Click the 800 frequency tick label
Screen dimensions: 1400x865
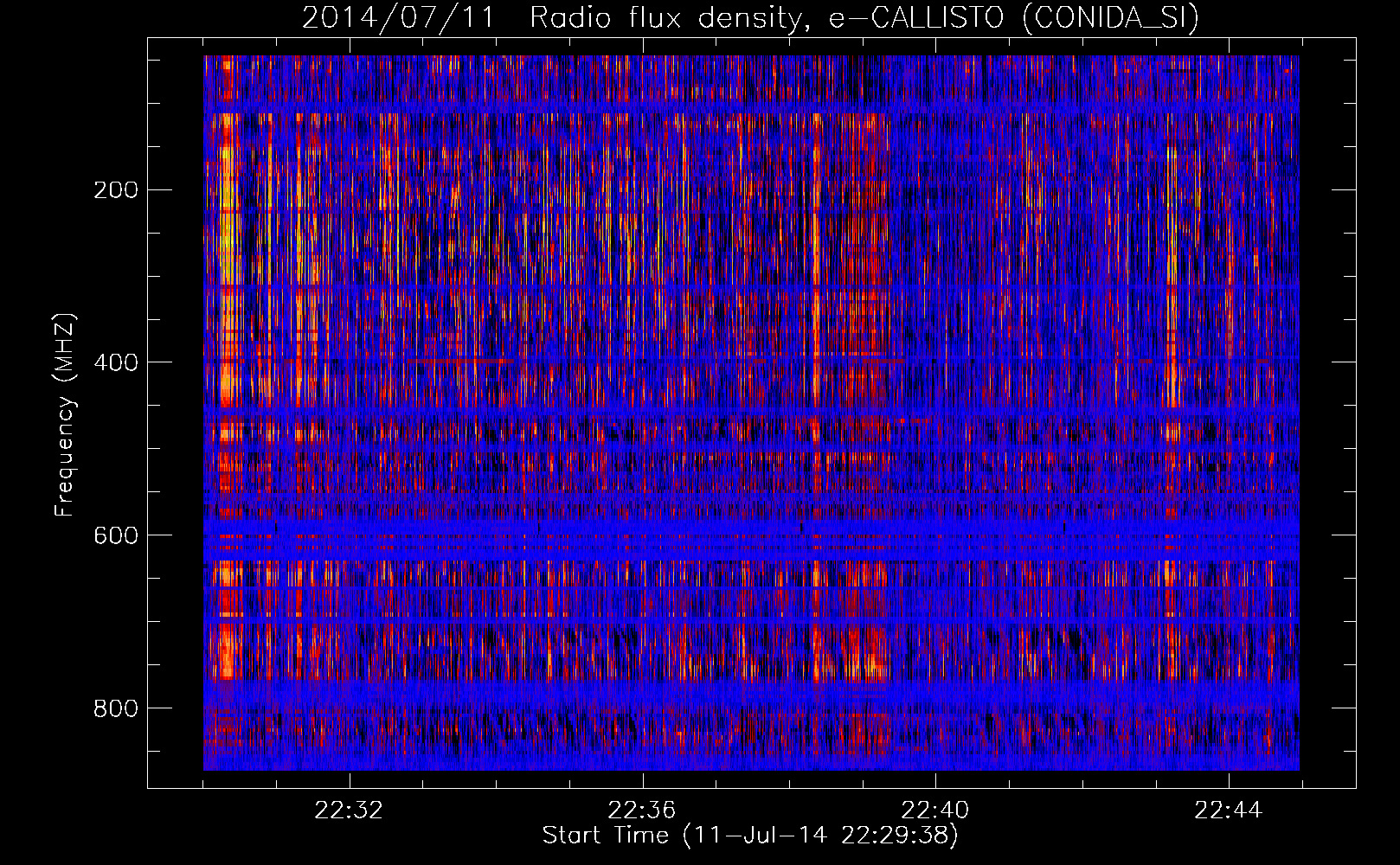(x=115, y=708)
